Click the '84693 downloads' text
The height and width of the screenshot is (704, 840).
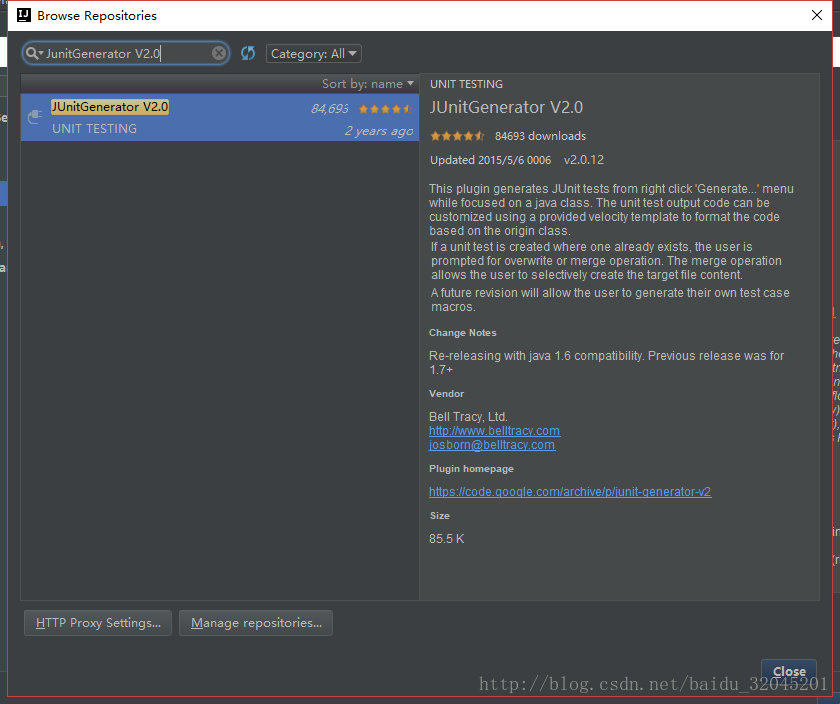pos(540,136)
